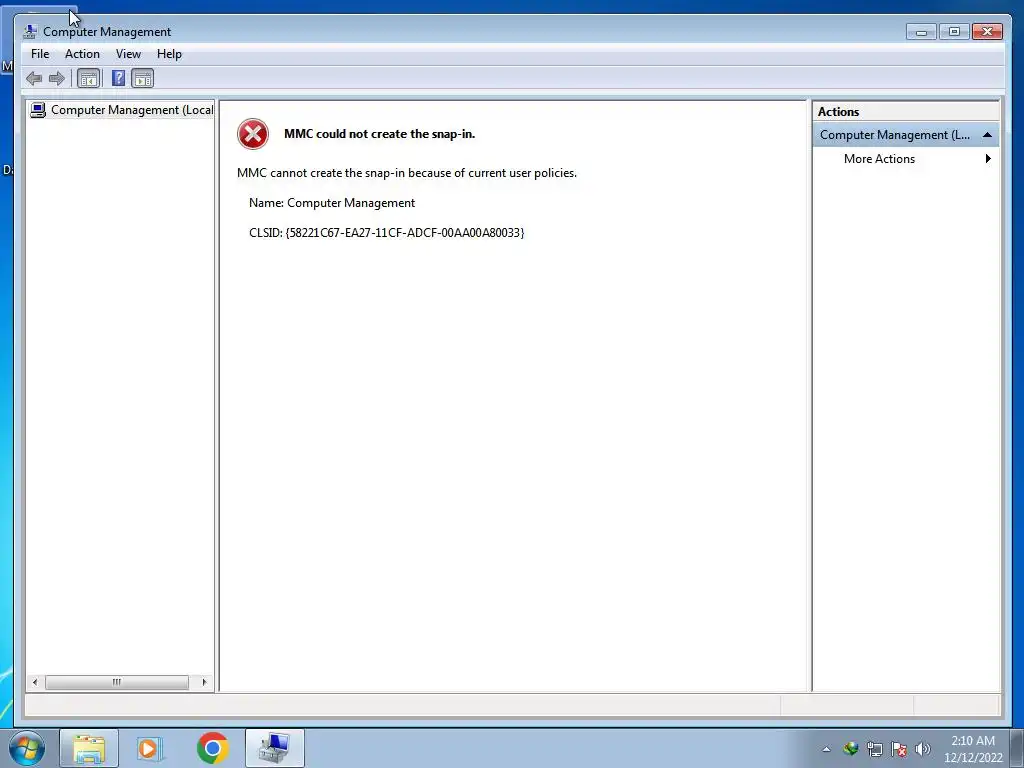Click the Back arrow toolbar button

(34, 79)
